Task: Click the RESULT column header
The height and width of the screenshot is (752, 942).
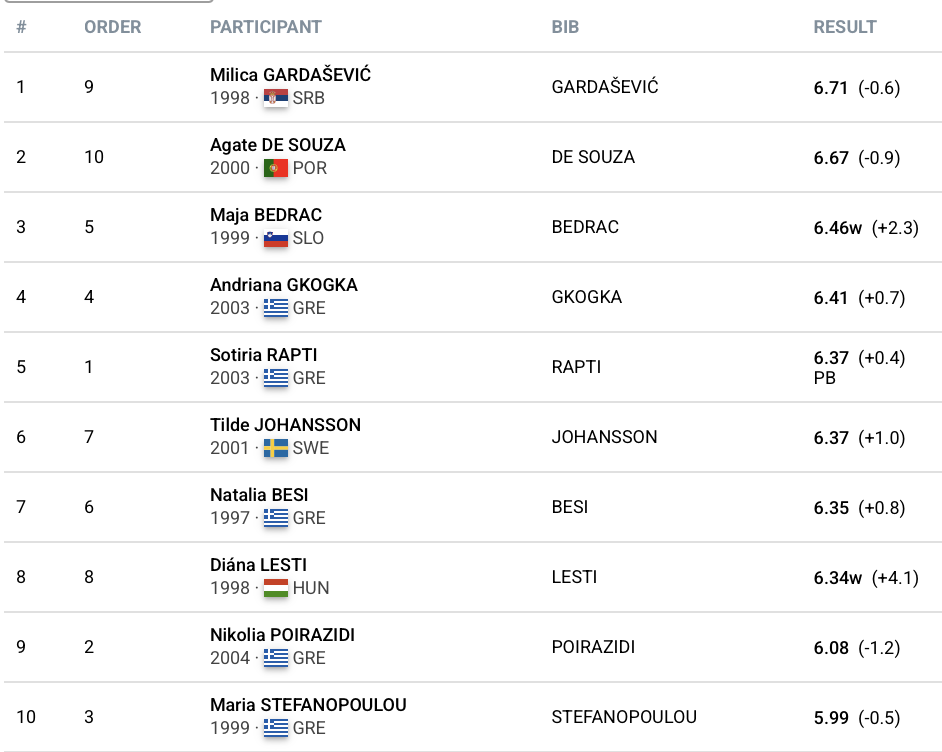Action: [844, 27]
